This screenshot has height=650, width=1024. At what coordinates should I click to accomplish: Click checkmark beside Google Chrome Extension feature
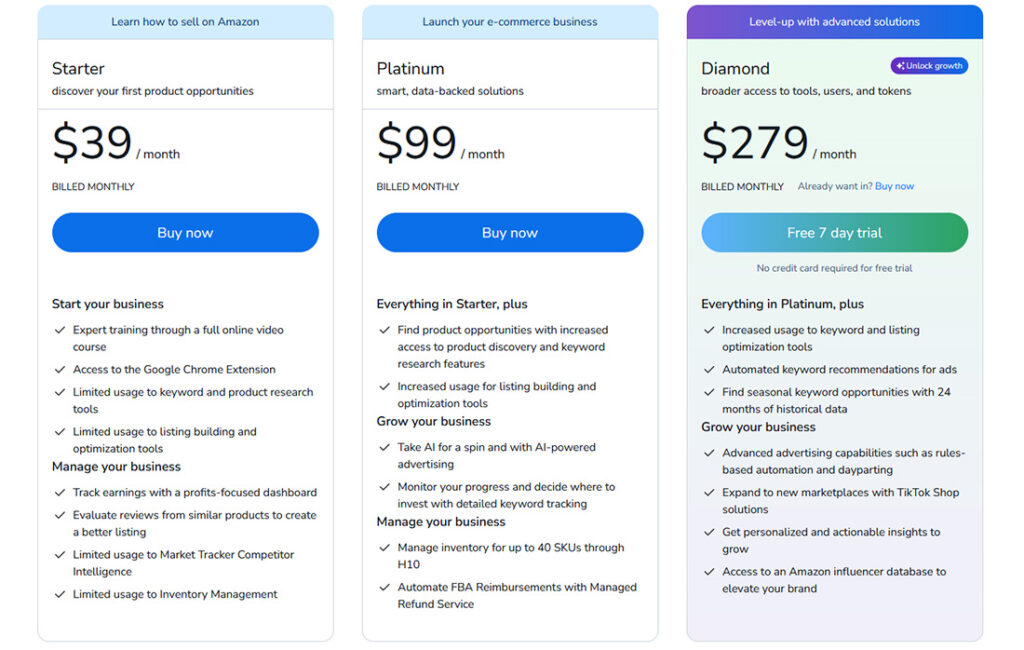(60, 369)
